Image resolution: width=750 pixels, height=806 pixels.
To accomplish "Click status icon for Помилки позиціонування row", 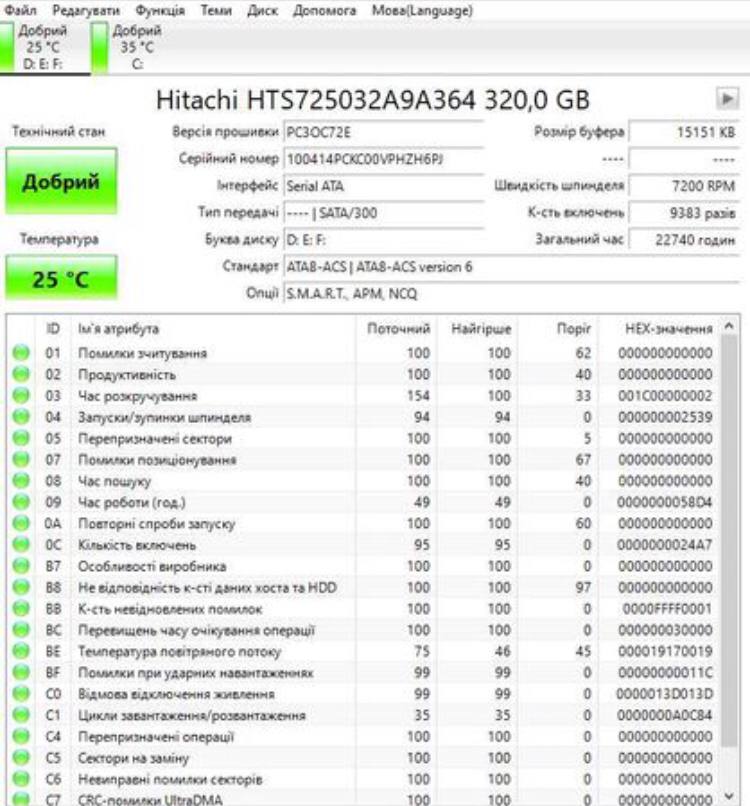I will pos(21,459).
